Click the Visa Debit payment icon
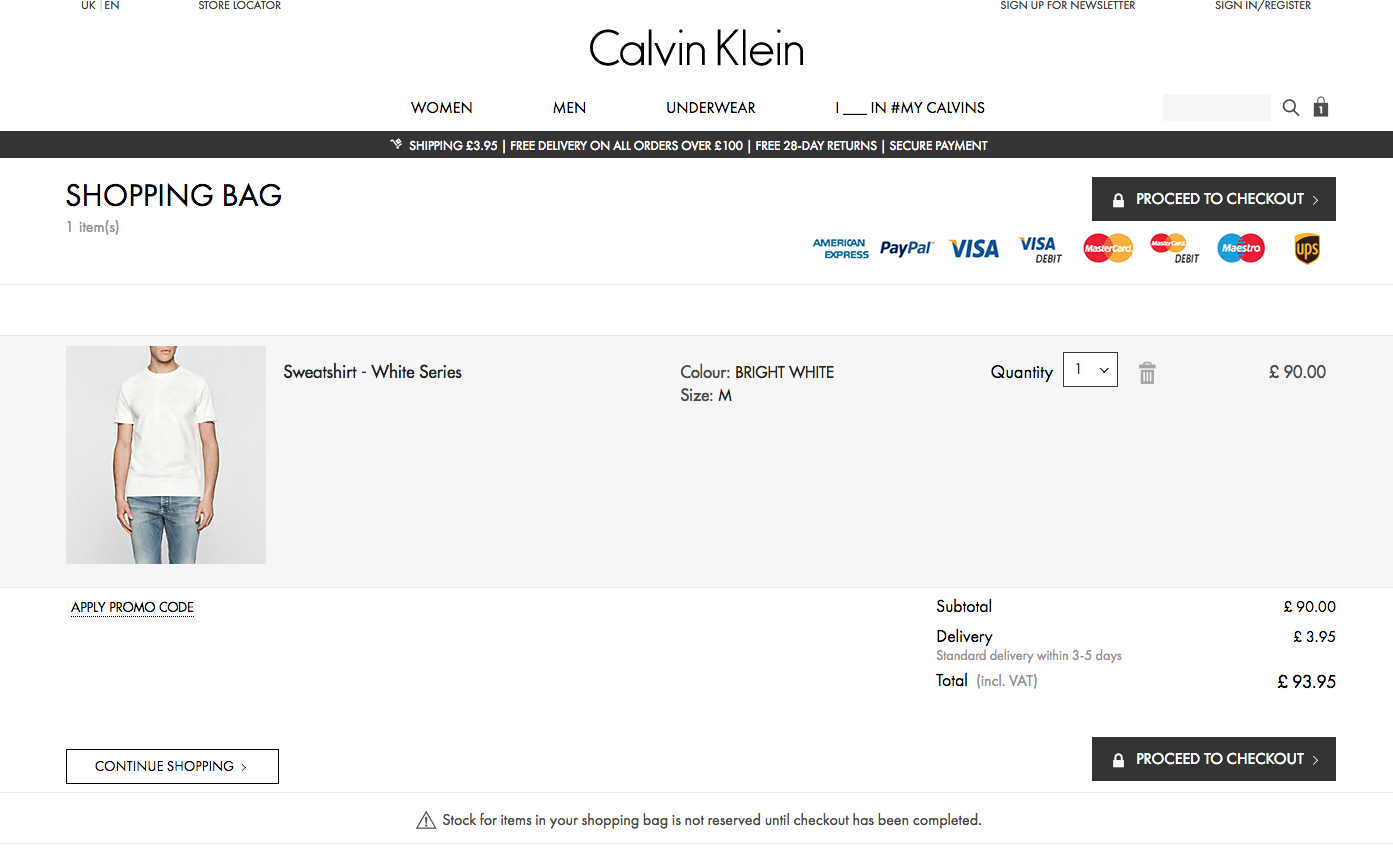This screenshot has width=1393, height=865. click(1040, 248)
